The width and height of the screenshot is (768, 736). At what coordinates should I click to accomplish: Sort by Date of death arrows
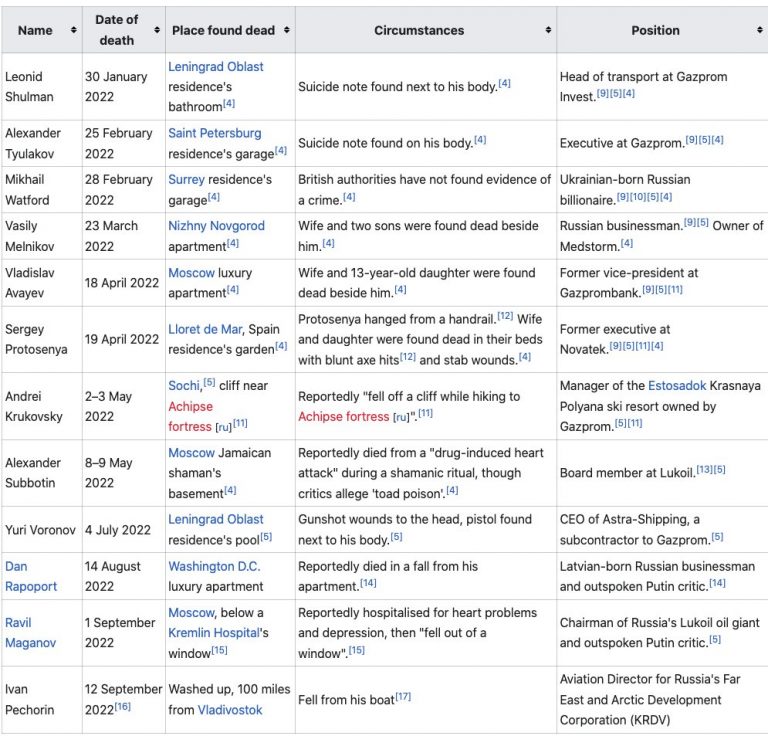click(x=157, y=30)
